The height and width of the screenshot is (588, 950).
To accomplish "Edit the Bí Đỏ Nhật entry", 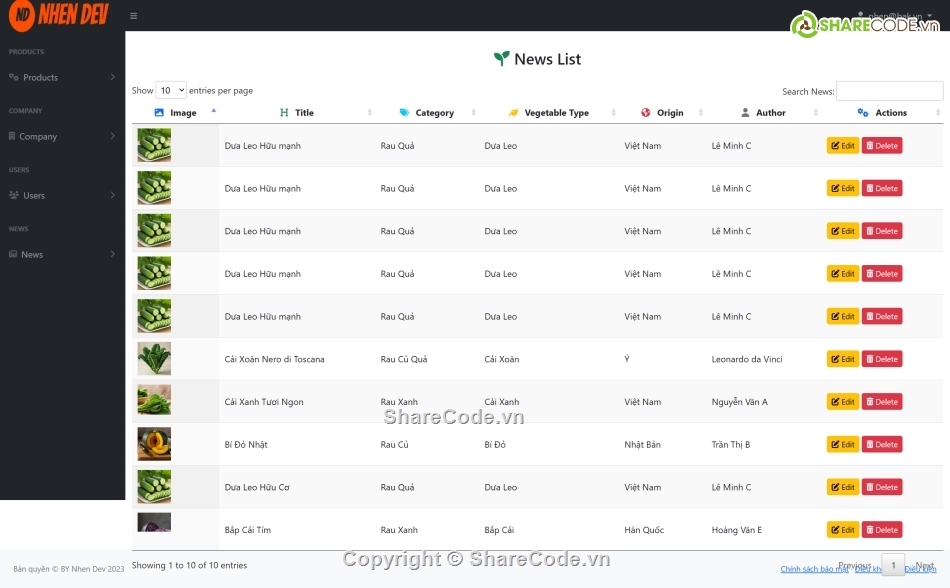I will pos(843,444).
